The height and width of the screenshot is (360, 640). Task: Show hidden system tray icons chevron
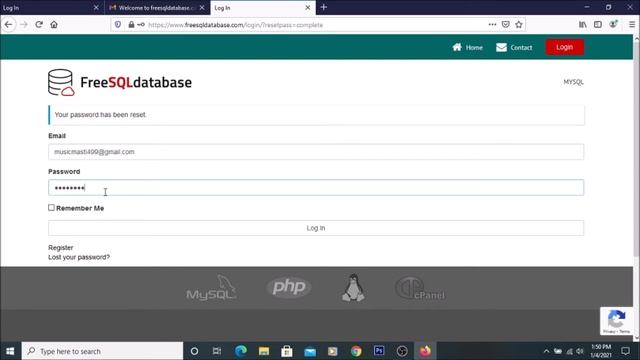546,351
